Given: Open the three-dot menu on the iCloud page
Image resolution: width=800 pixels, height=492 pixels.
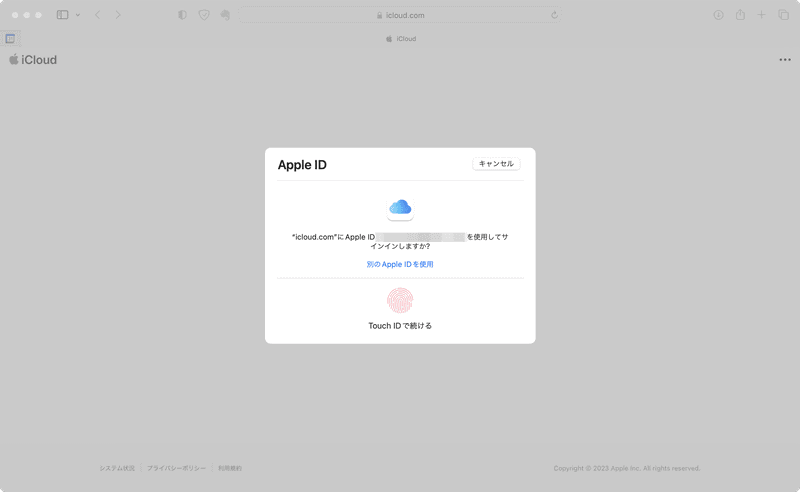Looking at the screenshot, I should [785, 60].
